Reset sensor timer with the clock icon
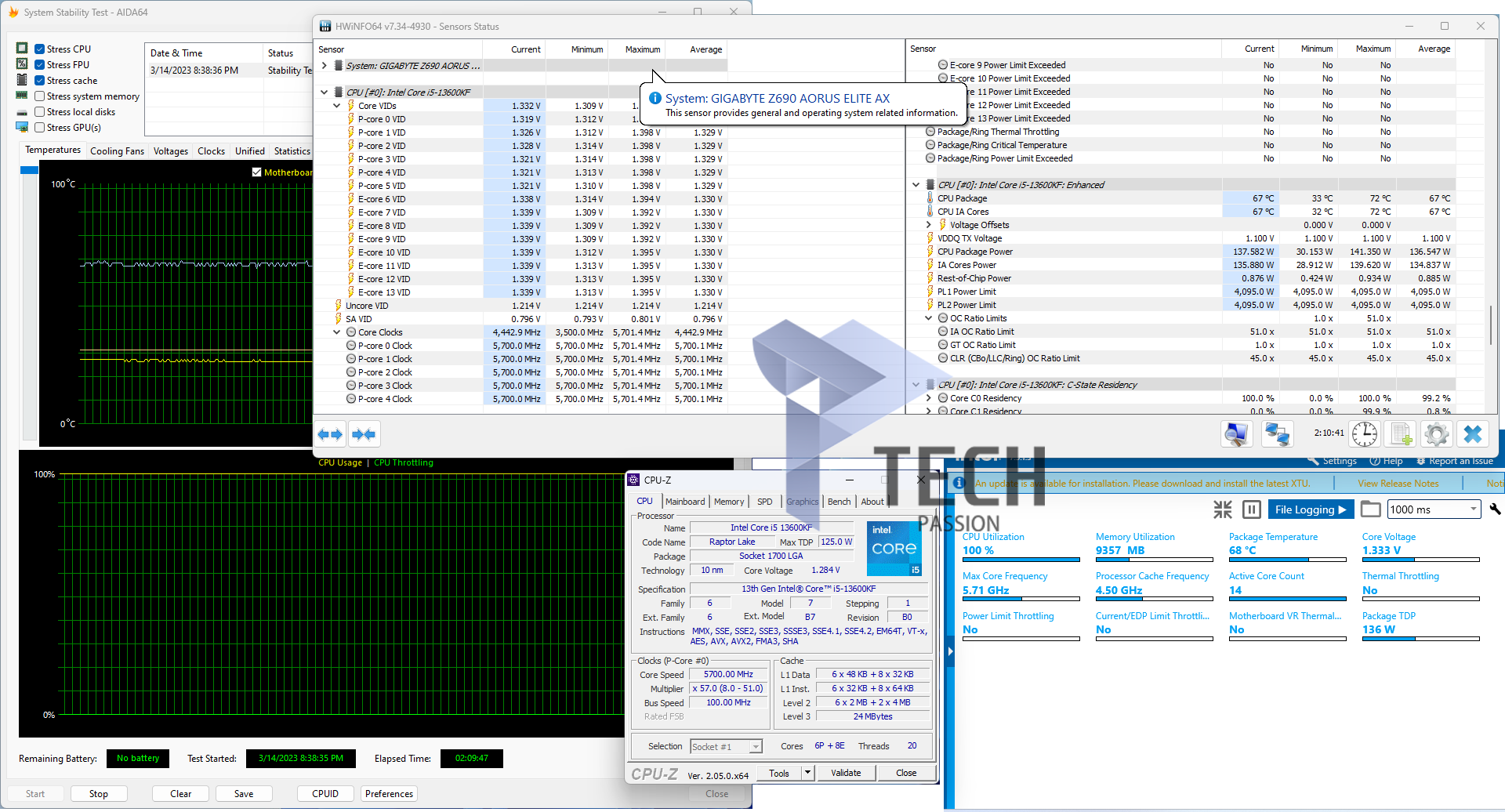 (1364, 434)
